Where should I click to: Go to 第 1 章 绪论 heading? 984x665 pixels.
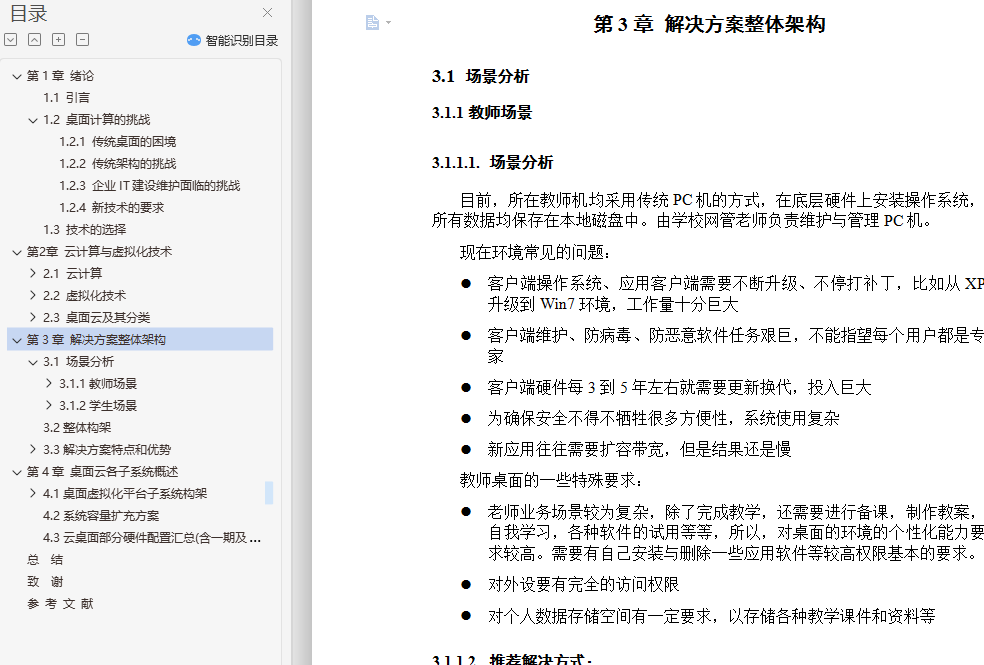point(60,76)
